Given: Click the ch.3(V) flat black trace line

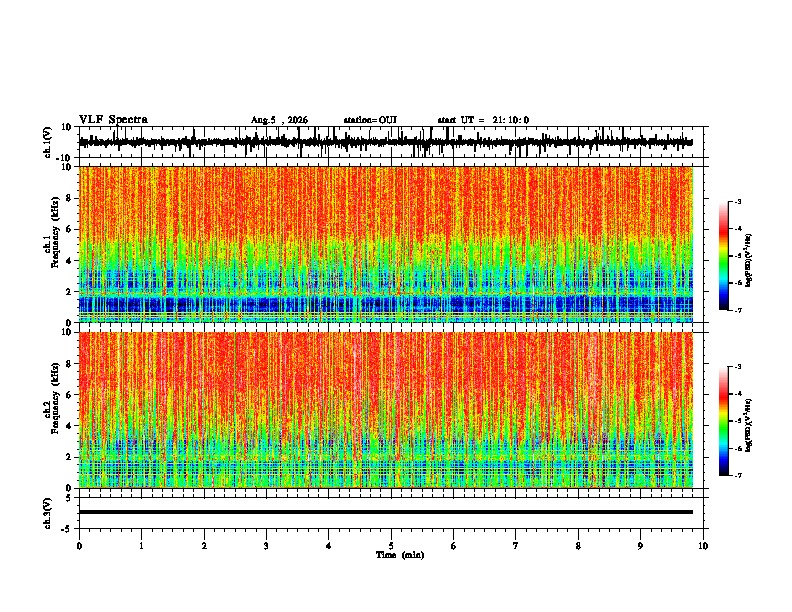Looking at the screenshot, I should pyautogui.click(x=386, y=512).
